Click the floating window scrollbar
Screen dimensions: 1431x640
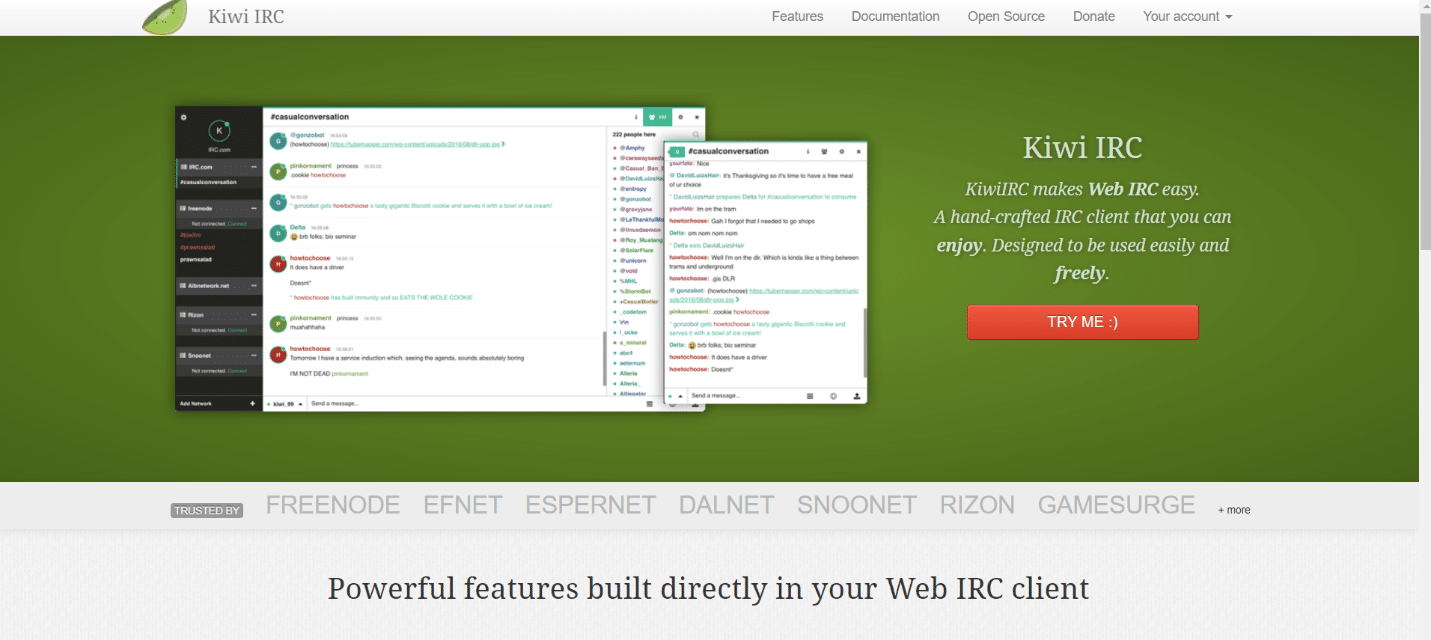pos(865,344)
